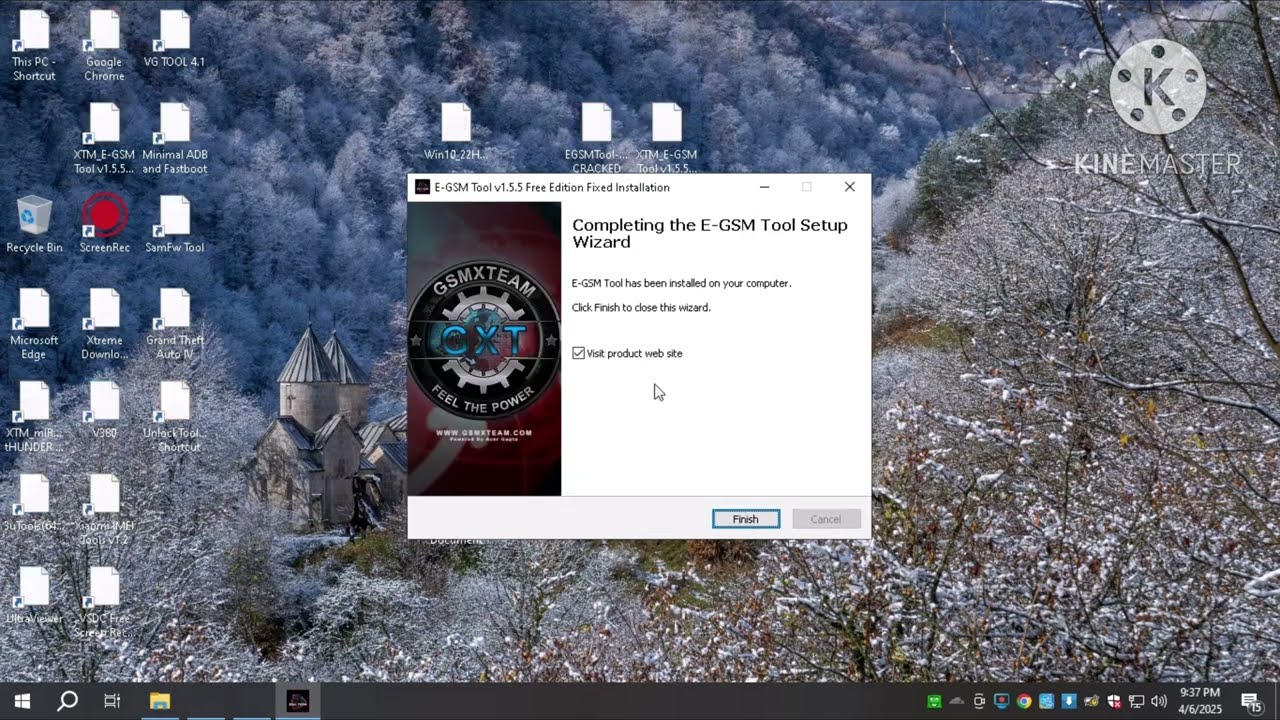Select XTM_E-GSM Tool shortcut below Google Chrome

pyautogui.click(x=104, y=140)
